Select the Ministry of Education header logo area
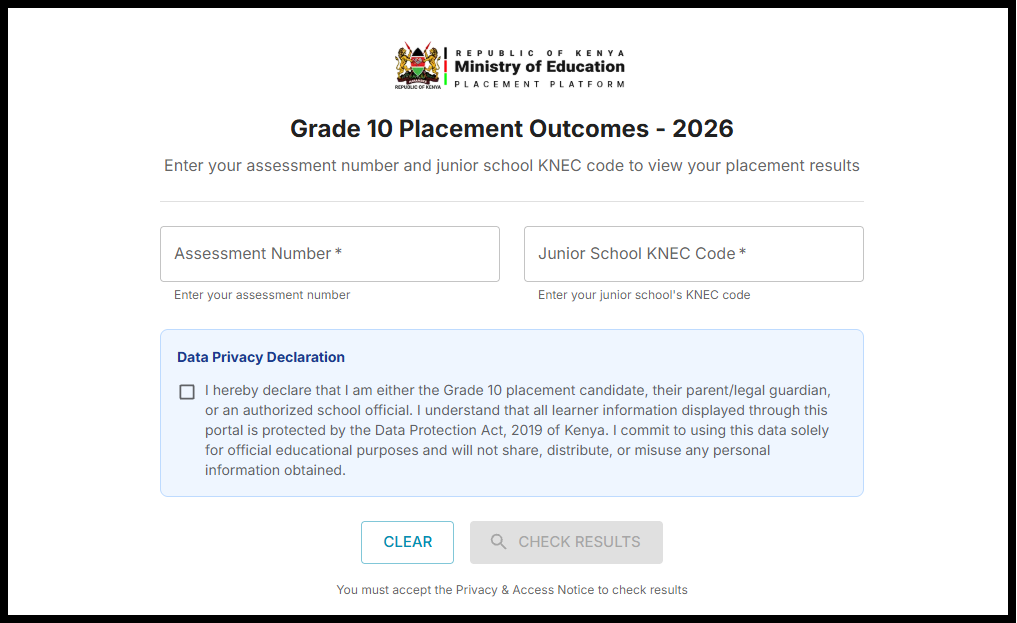 tap(509, 65)
